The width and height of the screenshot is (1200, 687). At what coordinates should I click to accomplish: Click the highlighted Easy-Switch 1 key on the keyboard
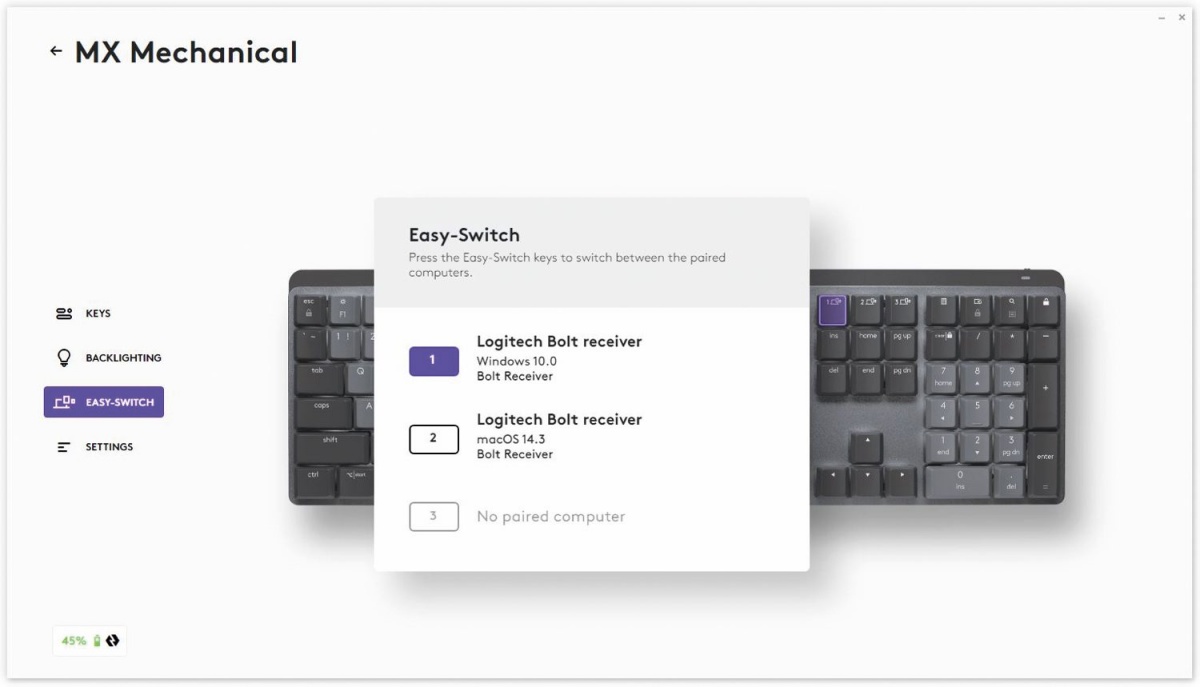[833, 309]
